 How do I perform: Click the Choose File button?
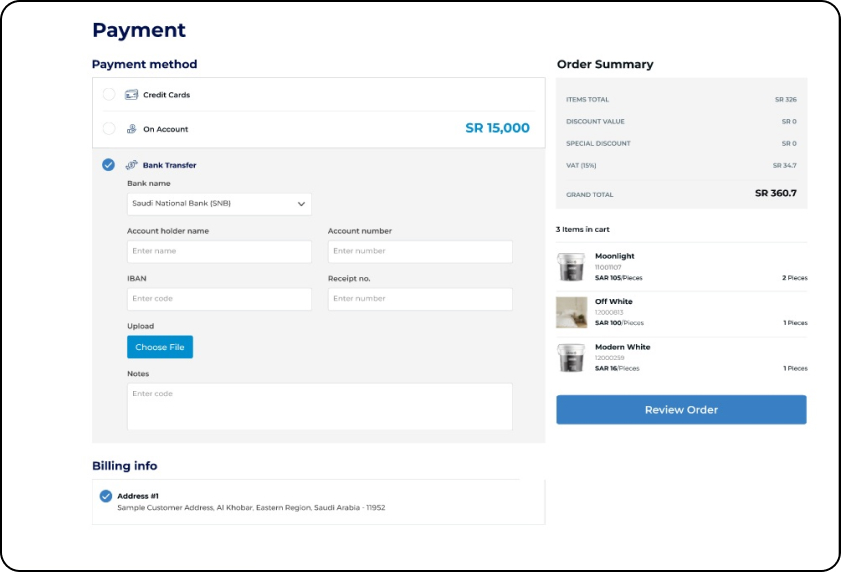pyautogui.click(x=160, y=347)
